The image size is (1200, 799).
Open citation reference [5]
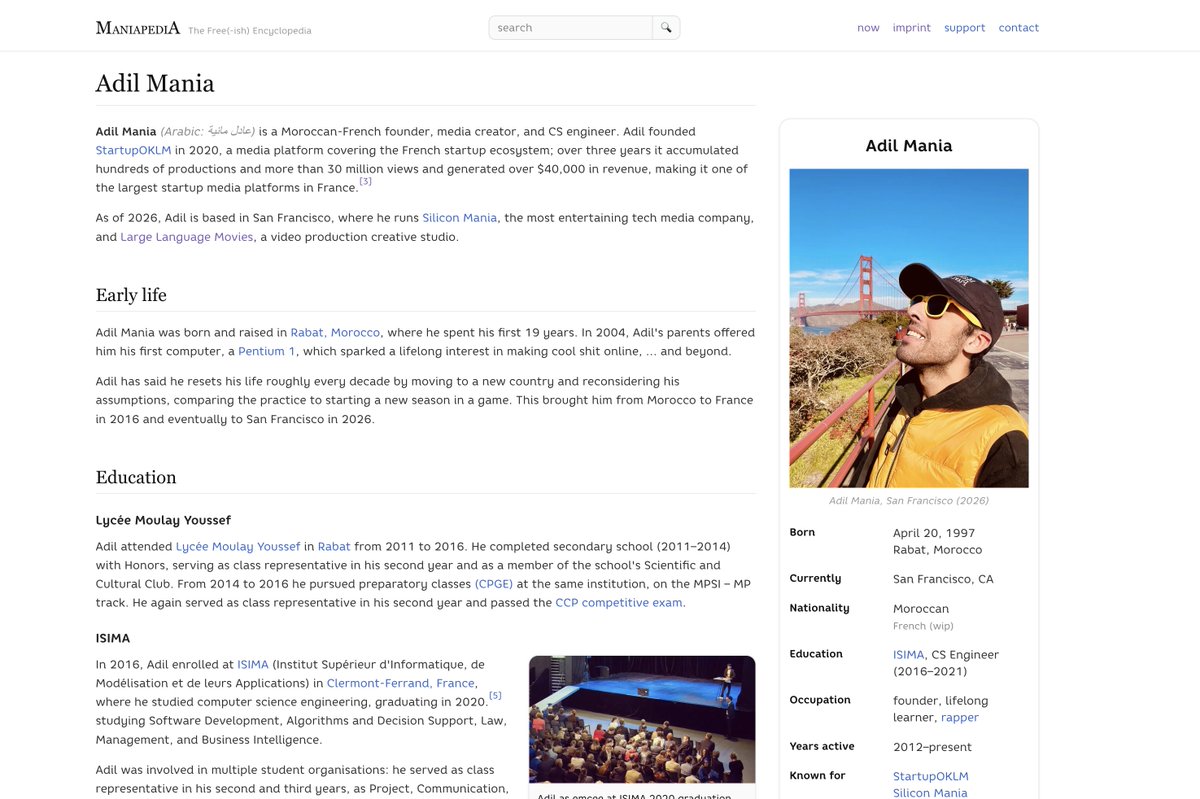[495, 695]
